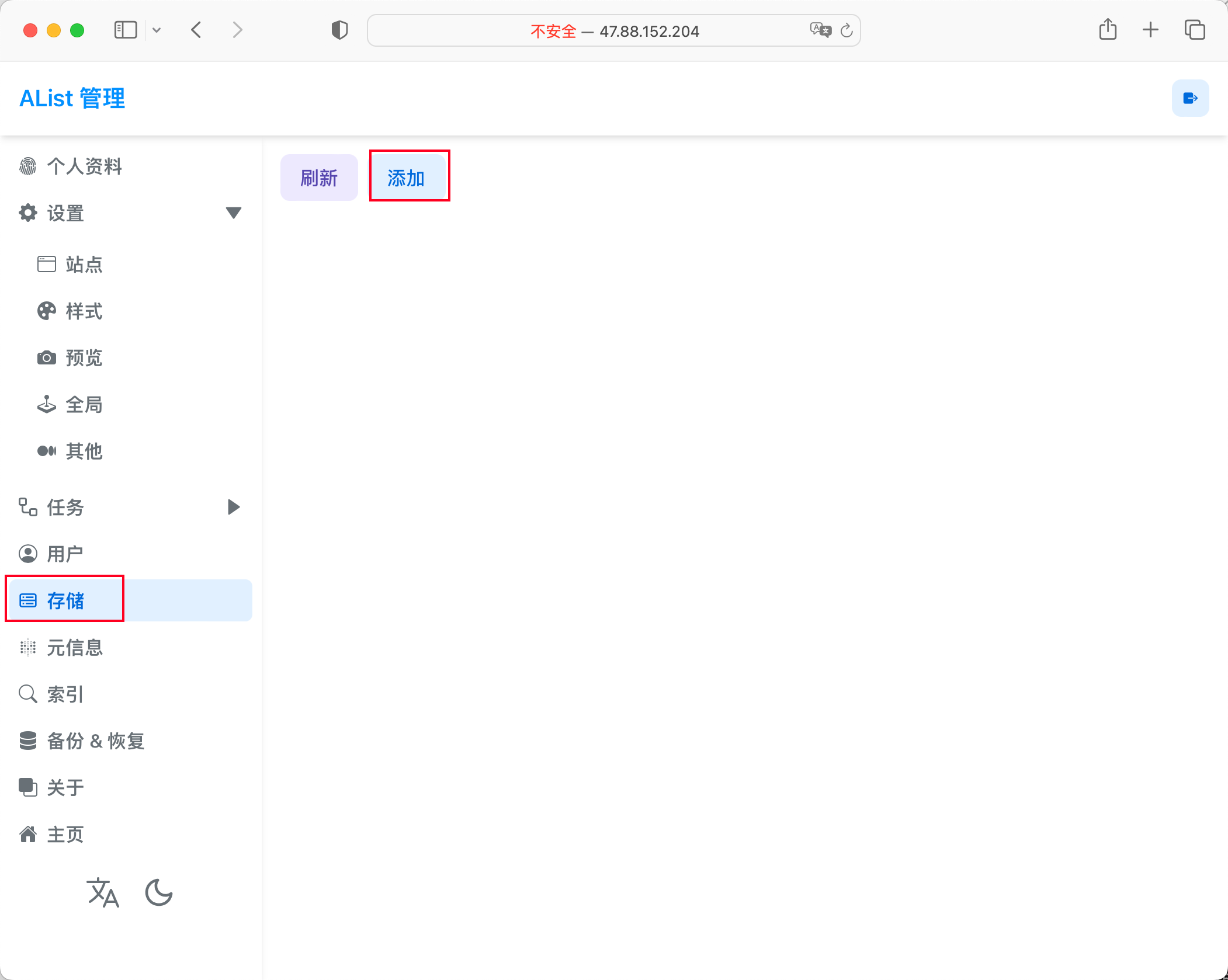Open the sidebar dropdown chevron in Safari toolbar
This screenshot has width=1228, height=980.
pyautogui.click(x=157, y=30)
